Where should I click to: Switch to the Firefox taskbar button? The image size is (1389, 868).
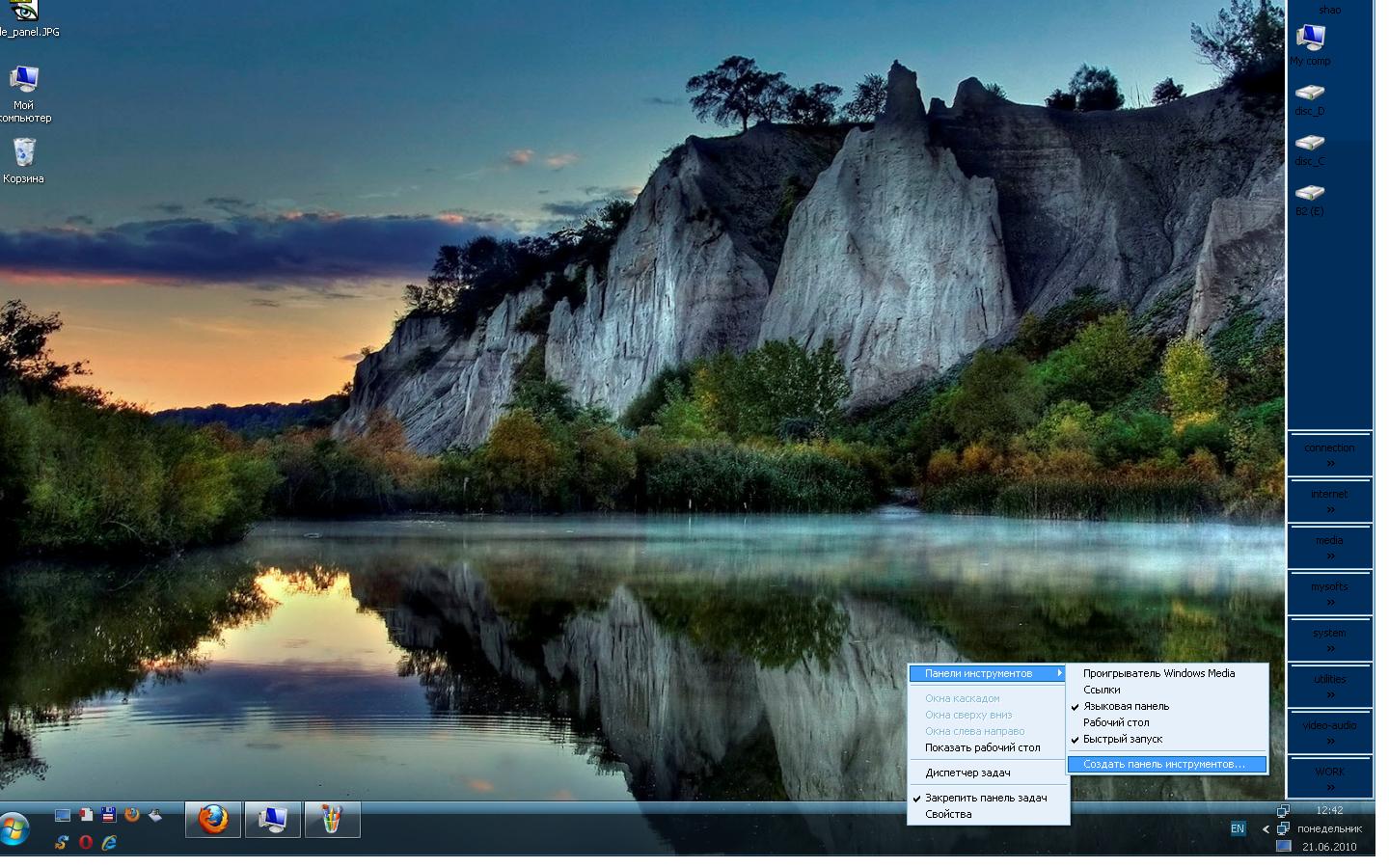pyautogui.click(x=213, y=820)
